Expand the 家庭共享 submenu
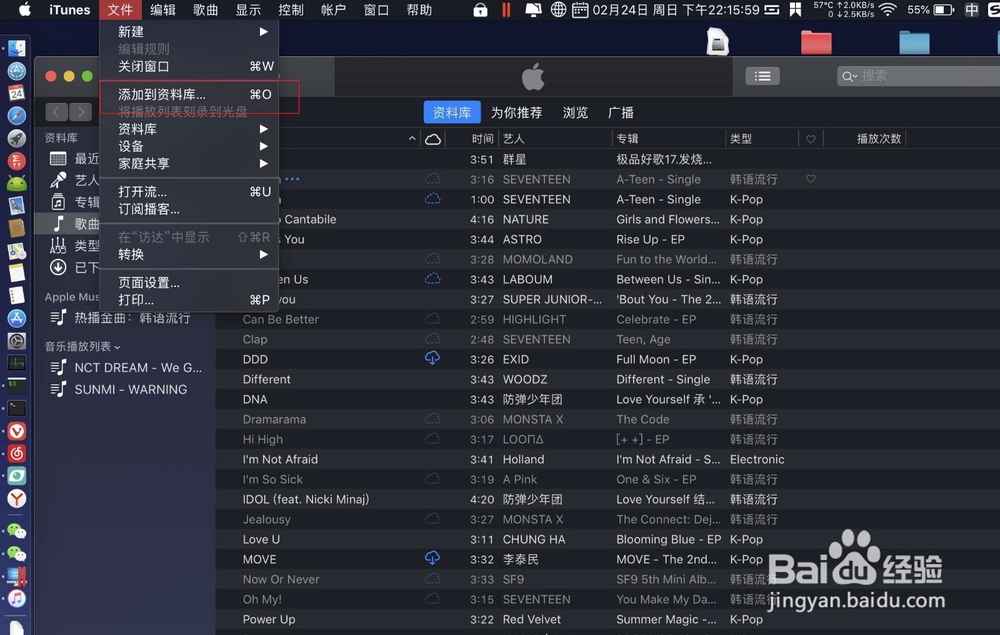 coord(189,163)
